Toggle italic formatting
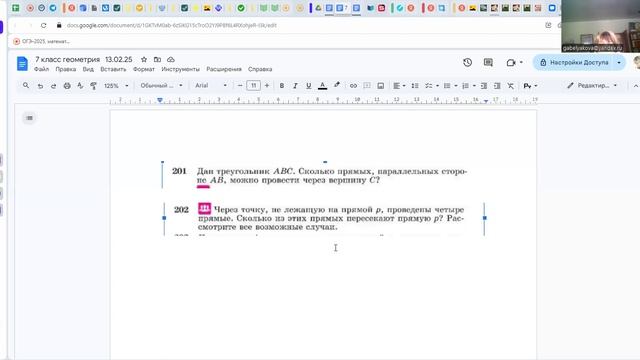640x360 pixels. [295, 86]
